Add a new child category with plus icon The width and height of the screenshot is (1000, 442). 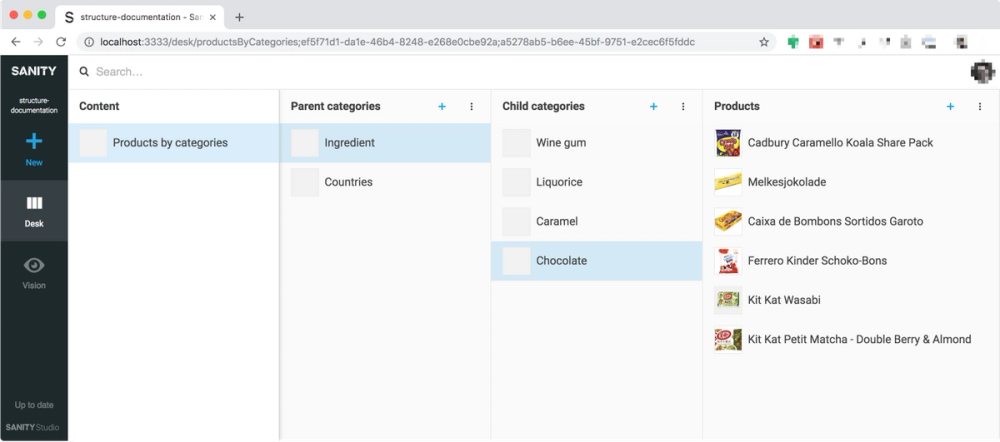coord(653,107)
